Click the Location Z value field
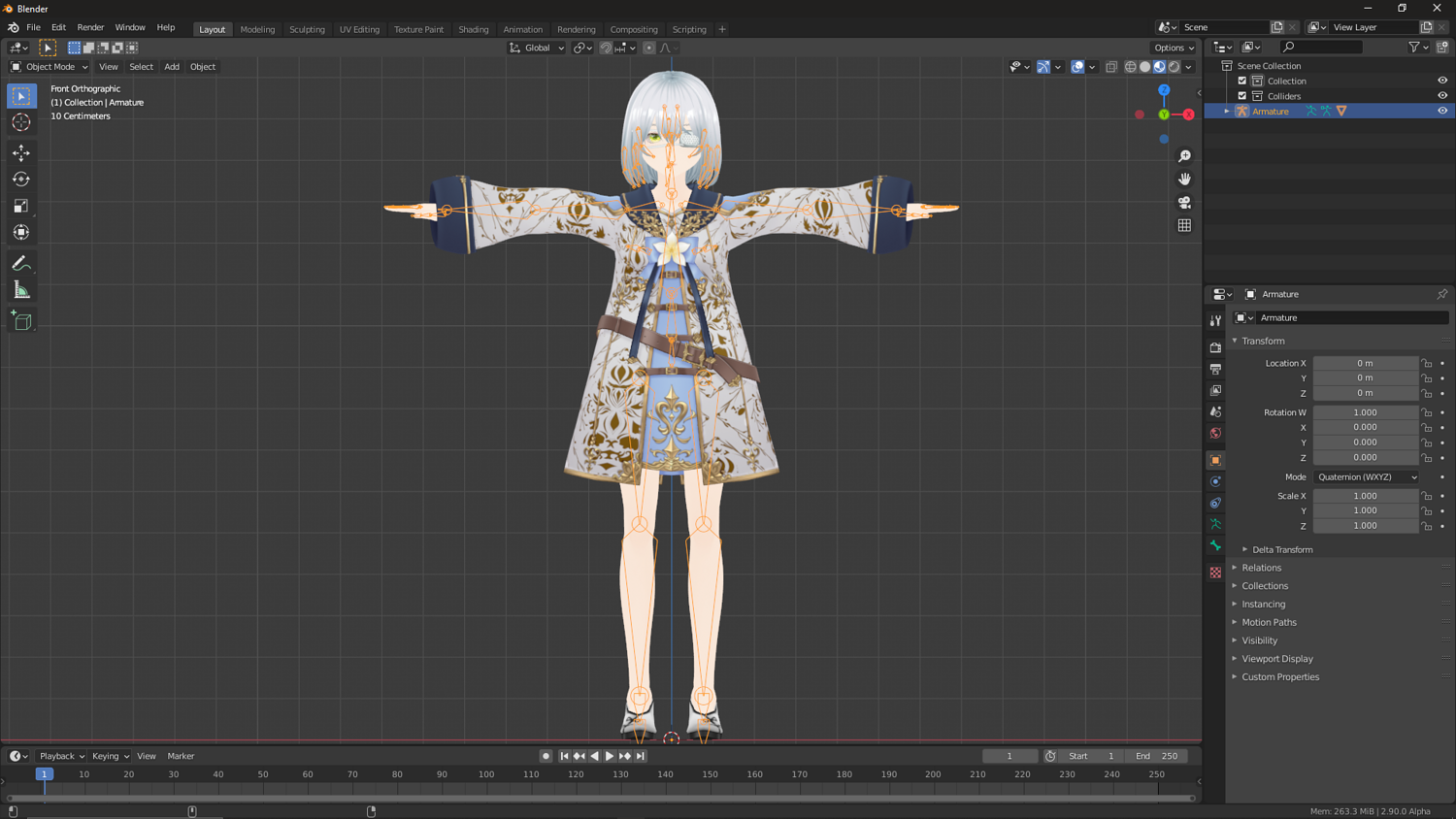Image resolution: width=1456 pixels, height=819 pixels. click(1365, 393)
